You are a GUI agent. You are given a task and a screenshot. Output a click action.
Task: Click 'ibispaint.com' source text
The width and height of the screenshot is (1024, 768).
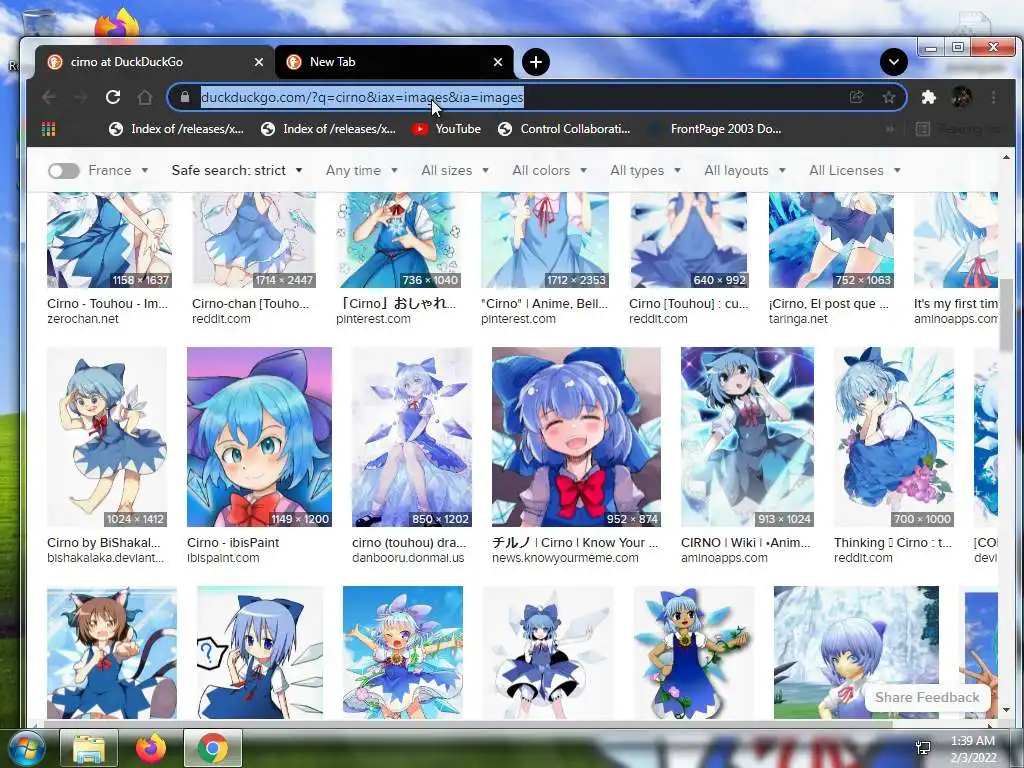click(223, 558)
